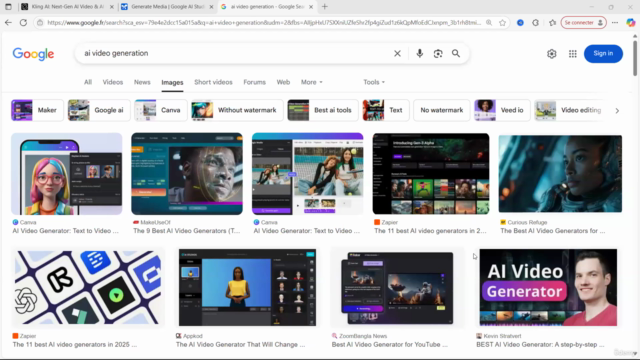This screenshot has width=640, height=360.
Task: Filter results by Without watermark chip
Action: 237,110
